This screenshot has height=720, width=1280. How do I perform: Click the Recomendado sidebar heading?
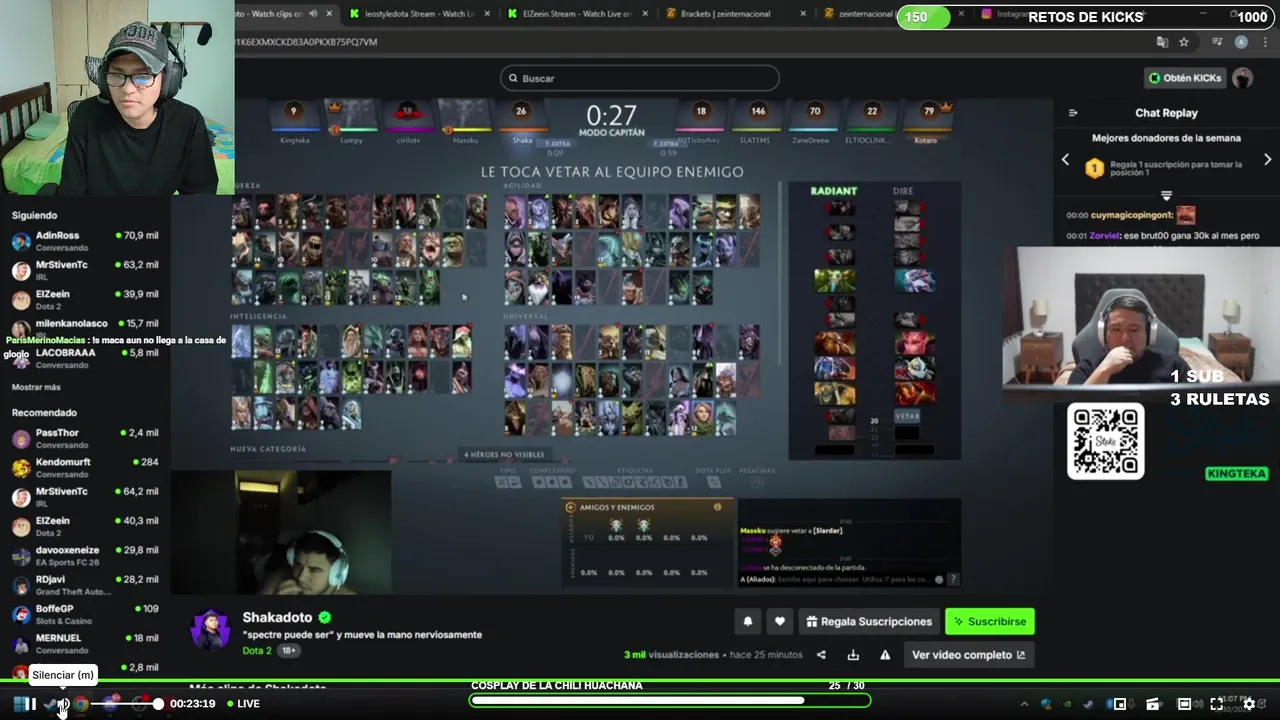pyautogui.click(x=44, y=412)
